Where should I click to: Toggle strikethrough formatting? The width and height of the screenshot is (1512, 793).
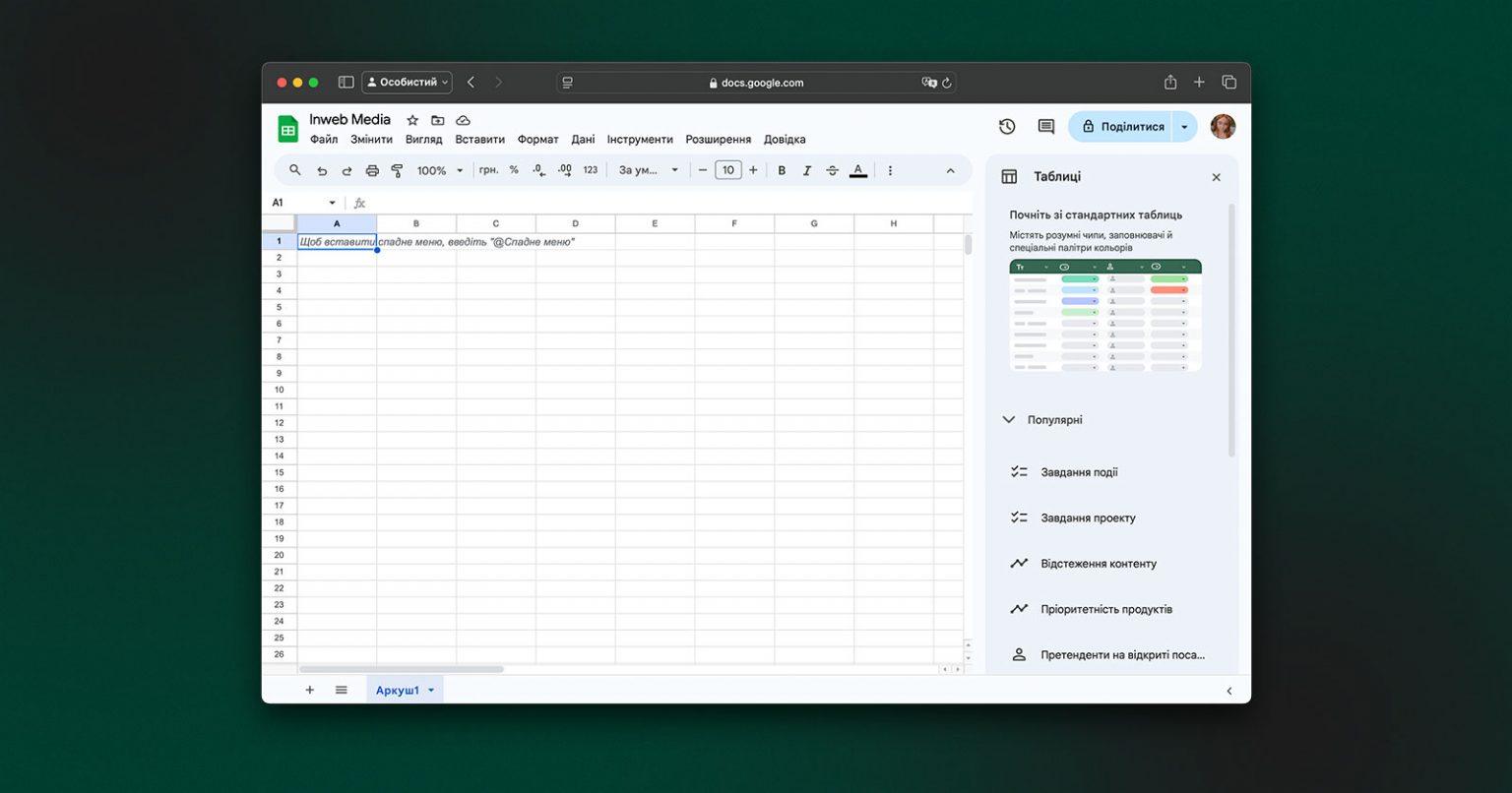coord(833,170)
